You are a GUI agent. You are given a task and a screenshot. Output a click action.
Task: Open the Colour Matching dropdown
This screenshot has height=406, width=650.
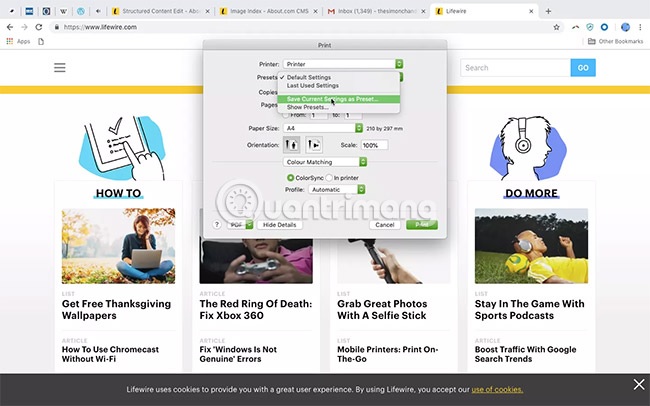[x=325, y=162]
